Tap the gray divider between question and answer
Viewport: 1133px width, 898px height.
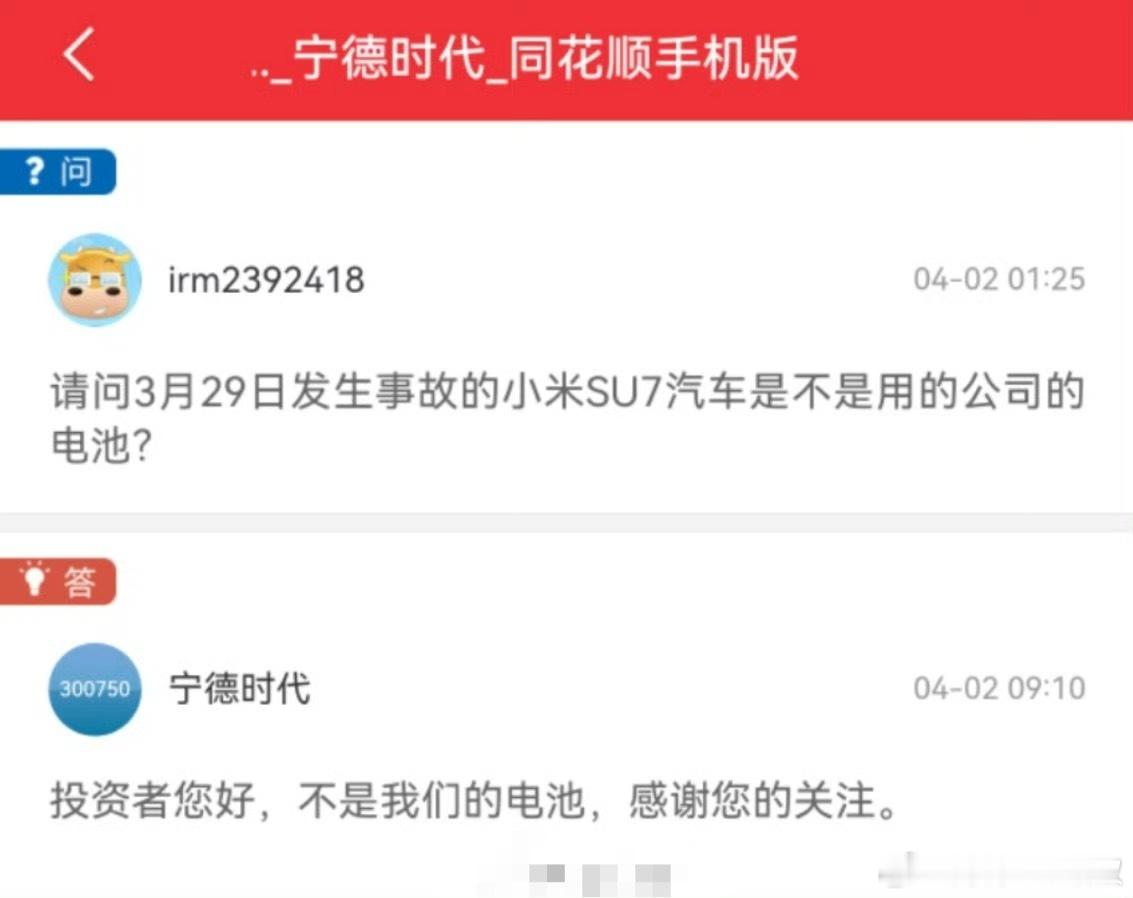566,522
